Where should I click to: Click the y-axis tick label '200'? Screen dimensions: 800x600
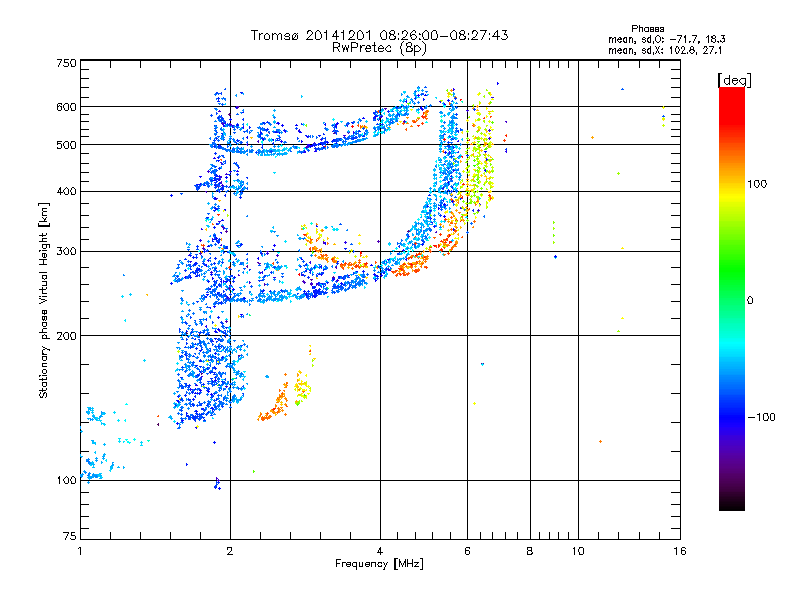[67, 336]
